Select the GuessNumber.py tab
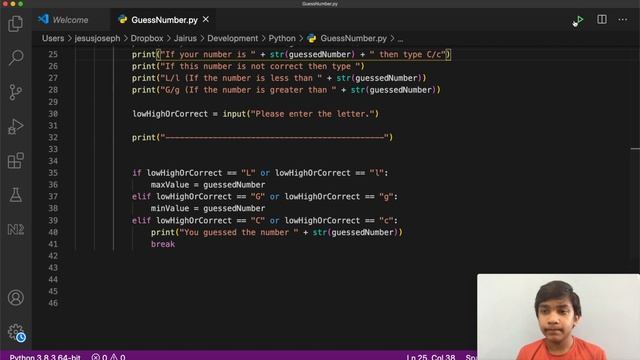 point(164,20)
